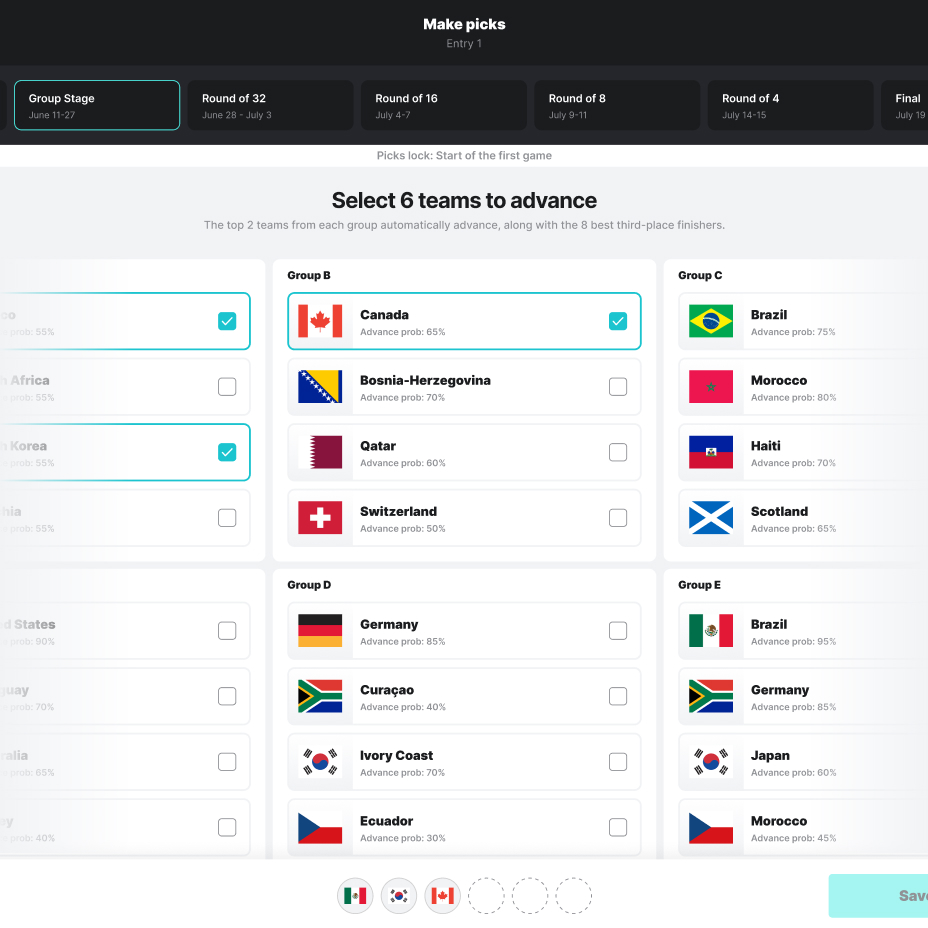Viewport: 928px width, 928px height.
Task: Check the Switzerland checkbox
Action: (x=618, y=518)
